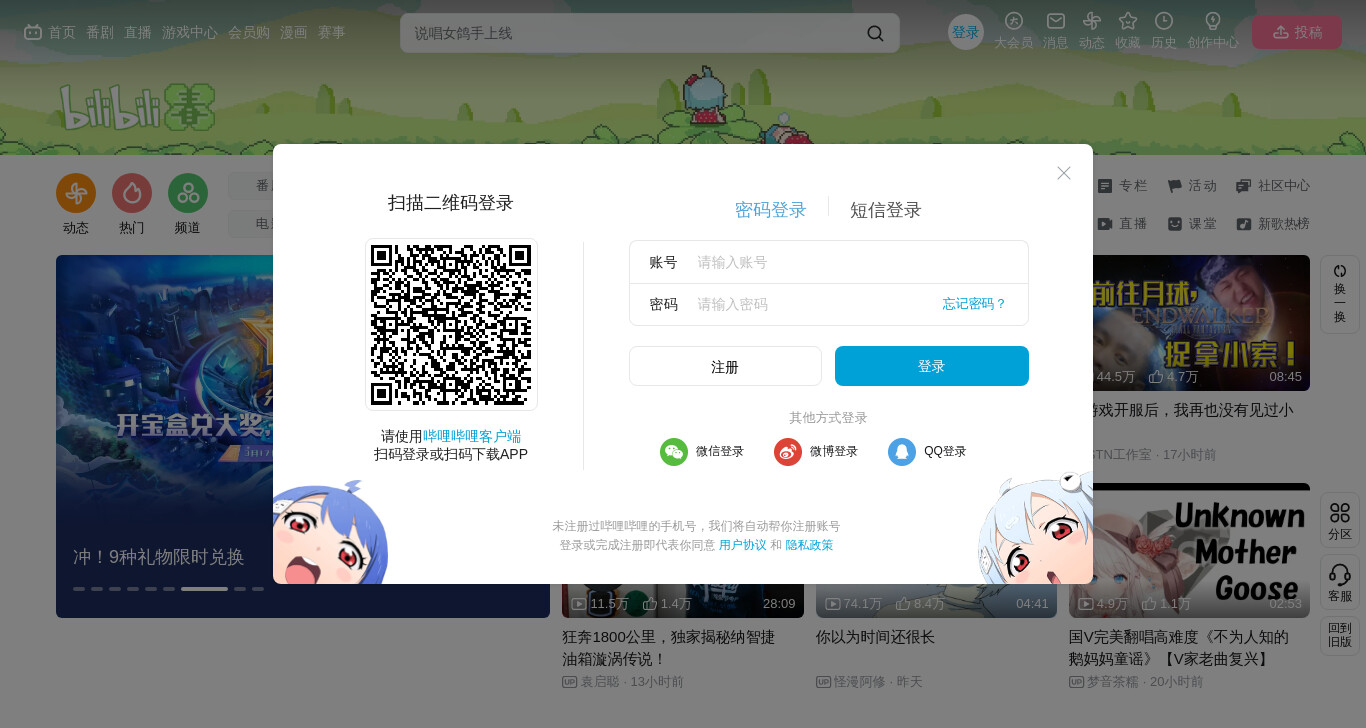Click the 密码 input field
The height and width of the screenshot is (728, 1366).
829,304
